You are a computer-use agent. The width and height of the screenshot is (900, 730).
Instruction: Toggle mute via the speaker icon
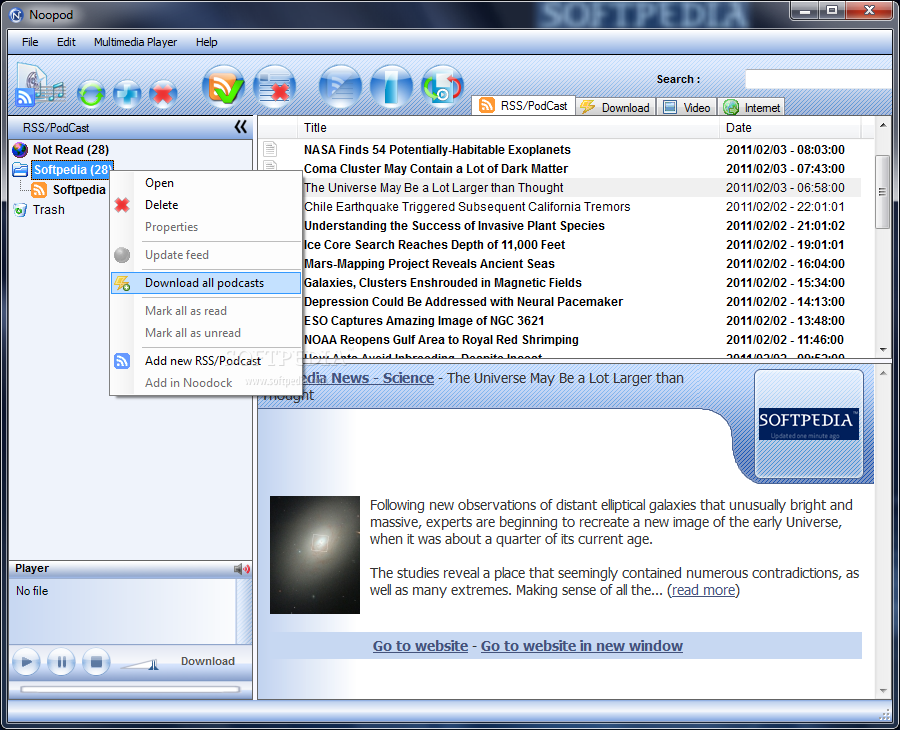click(242, 569)
